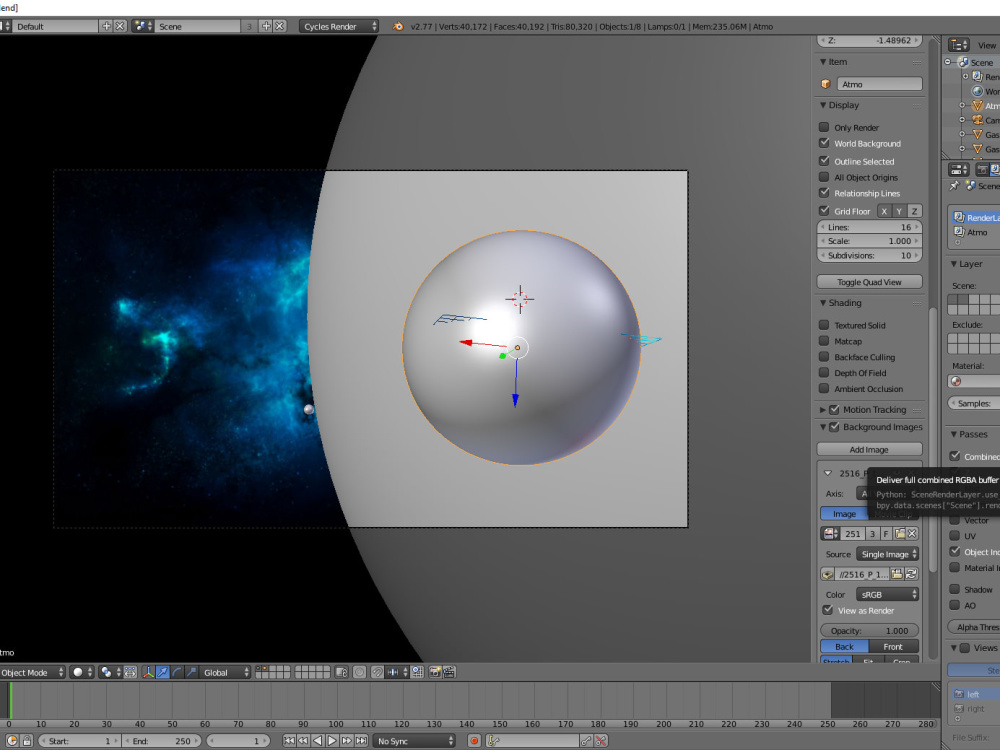
Task: Select the scale manipulator icon
Action: pos(191,672)
